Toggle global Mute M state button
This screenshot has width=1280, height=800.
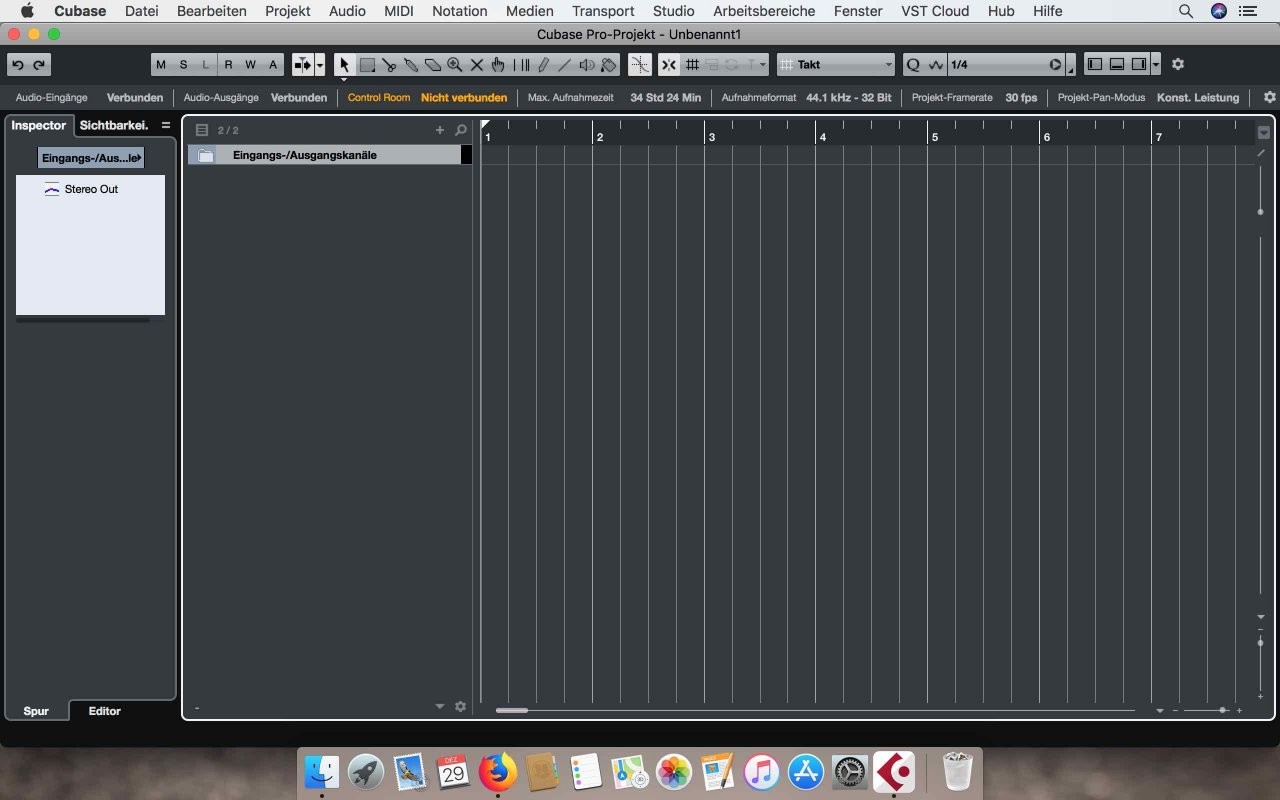161,65
